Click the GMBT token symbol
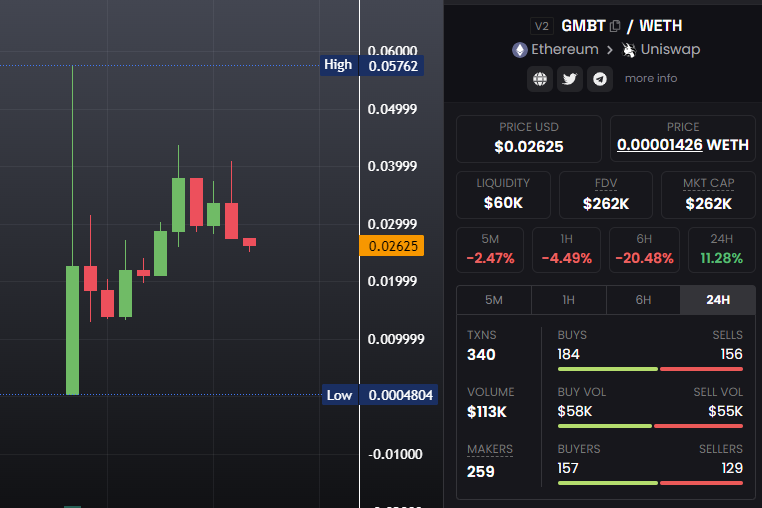The width and height of the screenshot is (762, 508). point(583,26)
